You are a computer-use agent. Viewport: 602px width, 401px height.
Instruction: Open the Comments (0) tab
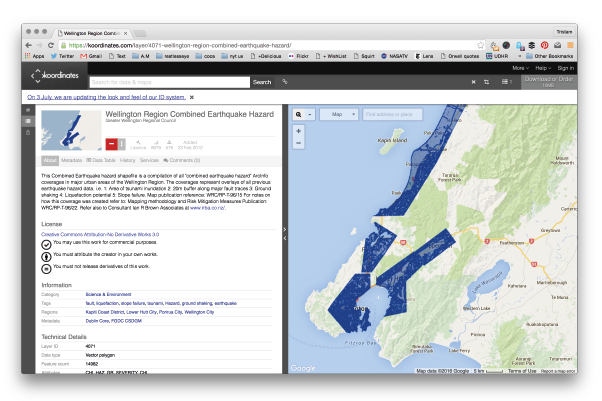click(182, 161)
